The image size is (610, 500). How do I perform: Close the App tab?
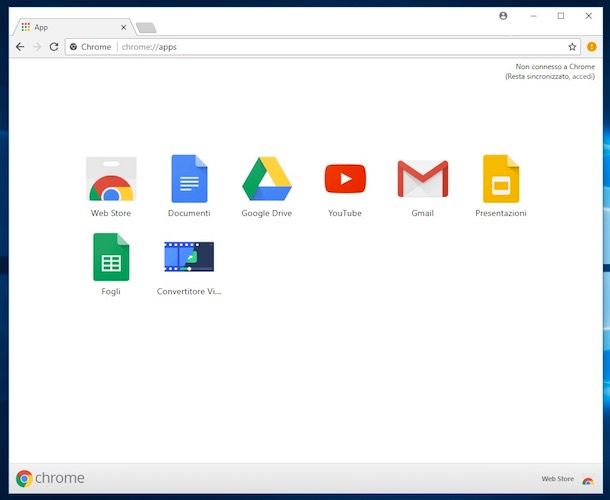123,27
